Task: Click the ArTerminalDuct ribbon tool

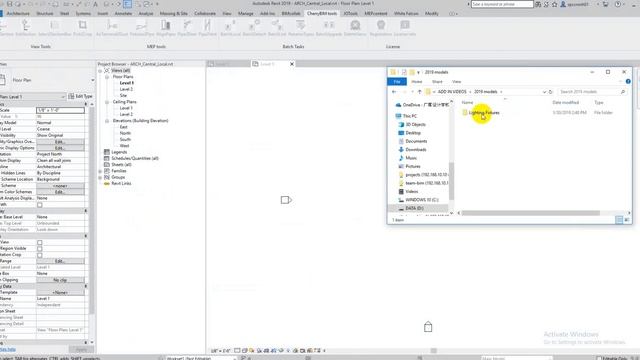Action: click(112, 28)
